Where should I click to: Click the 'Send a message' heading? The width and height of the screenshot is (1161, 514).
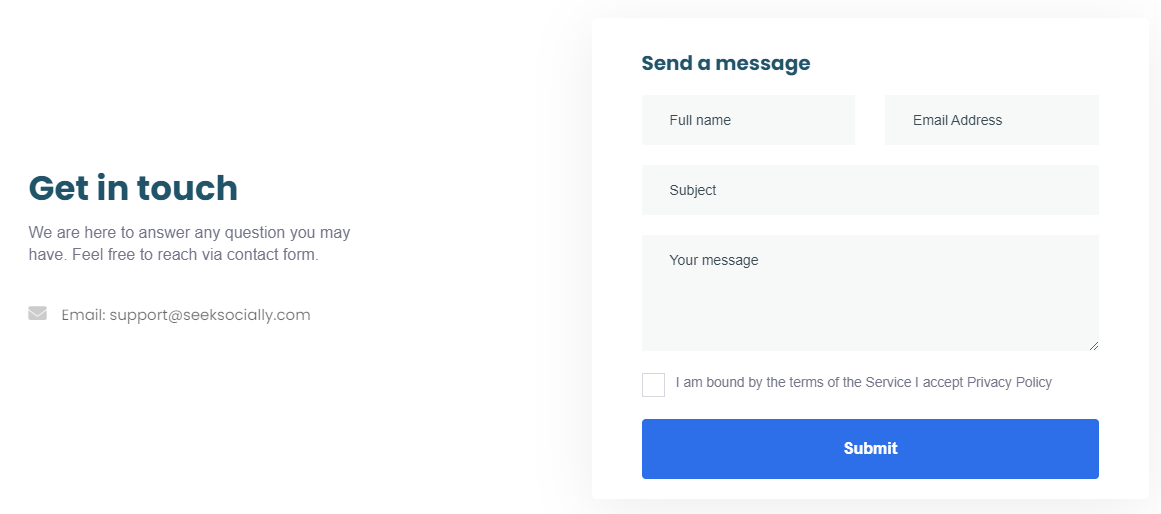[x=725, y=63]
